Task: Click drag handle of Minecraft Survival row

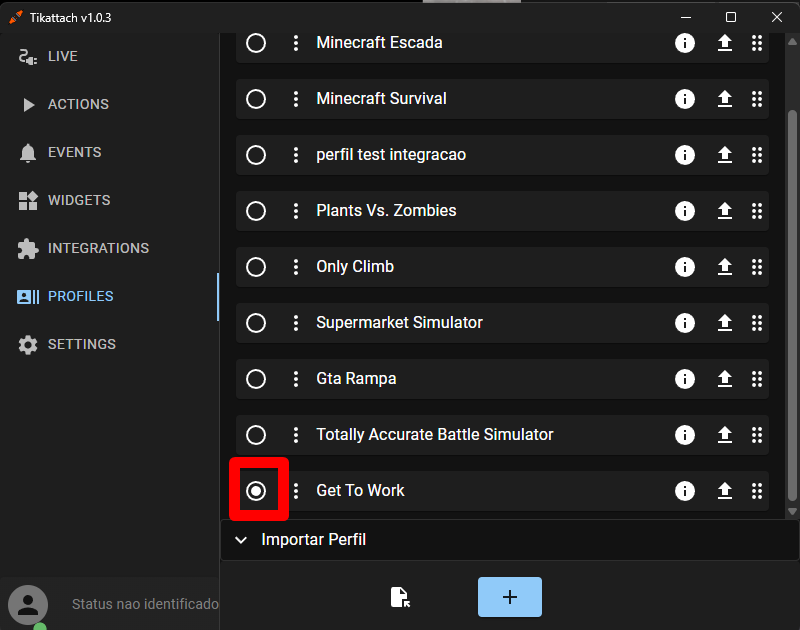Action: [x=757, y=99]
